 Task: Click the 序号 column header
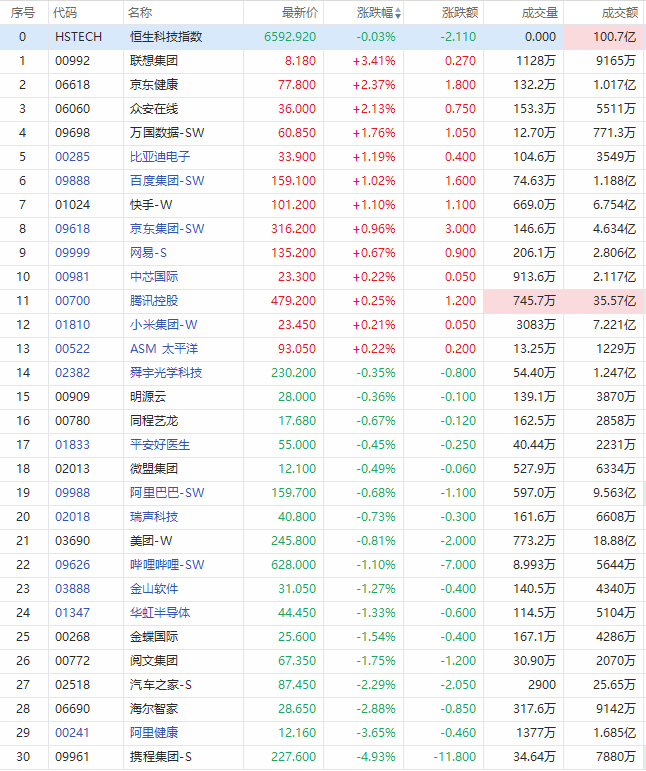pyautogui.click(x=23, y=13)
